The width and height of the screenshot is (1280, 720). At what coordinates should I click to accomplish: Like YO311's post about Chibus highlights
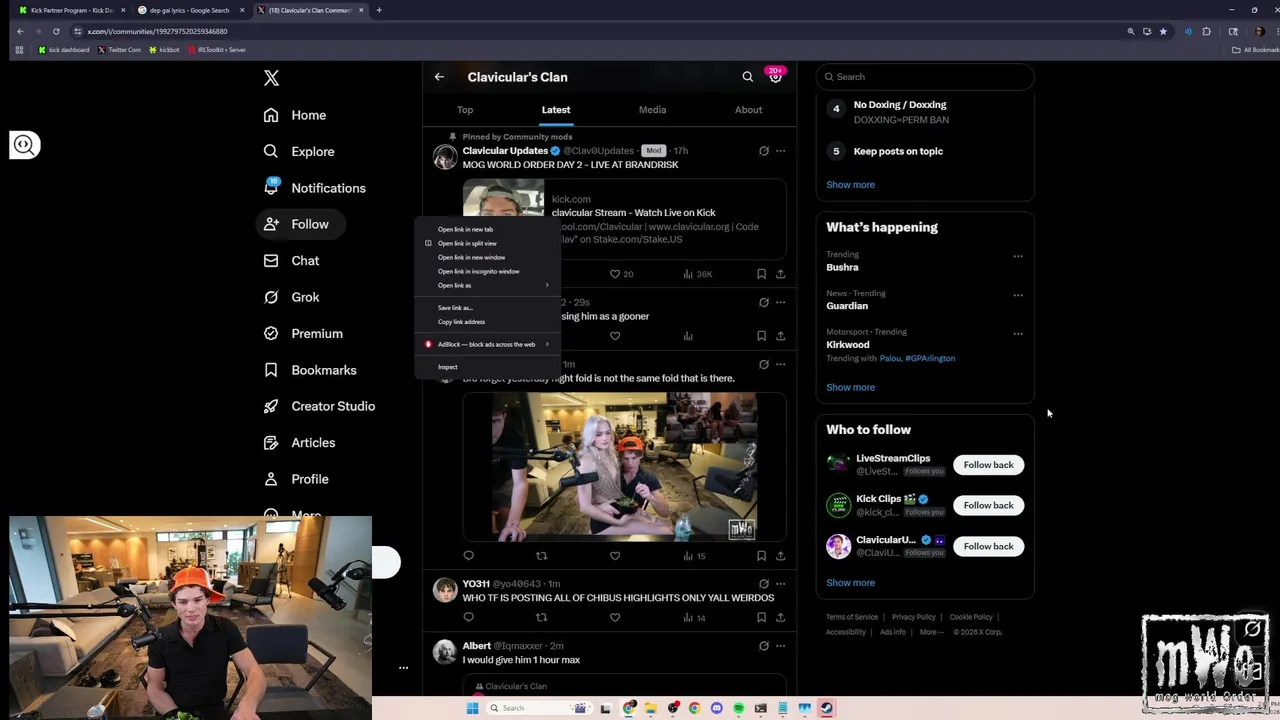tap(615, 617)
